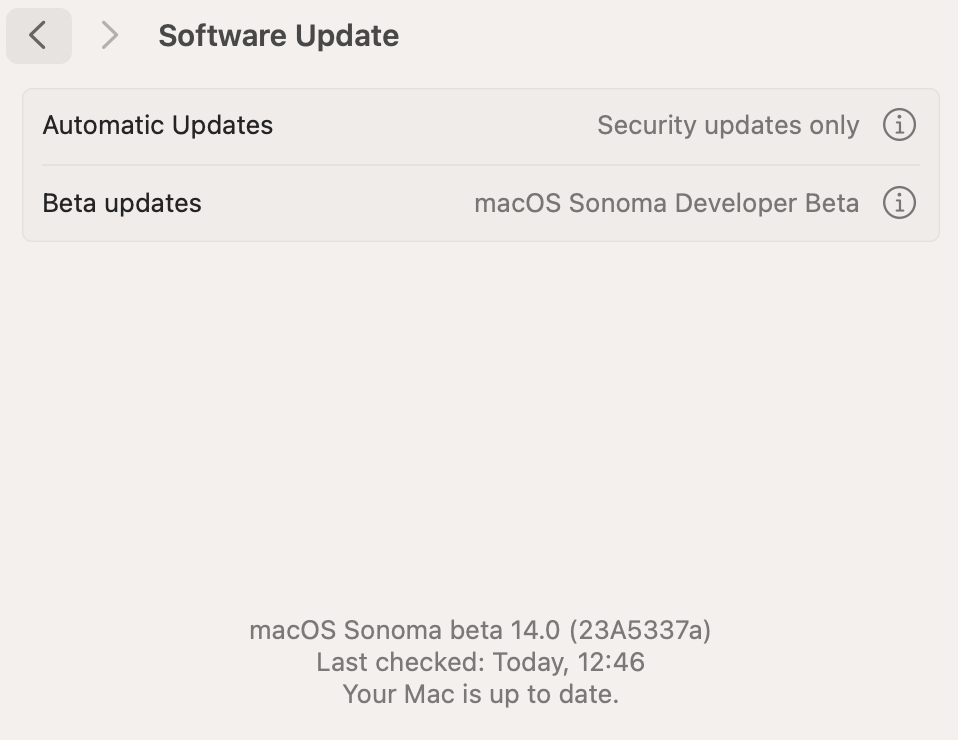The image size is (958, 740).
Task: Click the word "Sonoma" in the bottom version line
Action: tap(392, 630)
